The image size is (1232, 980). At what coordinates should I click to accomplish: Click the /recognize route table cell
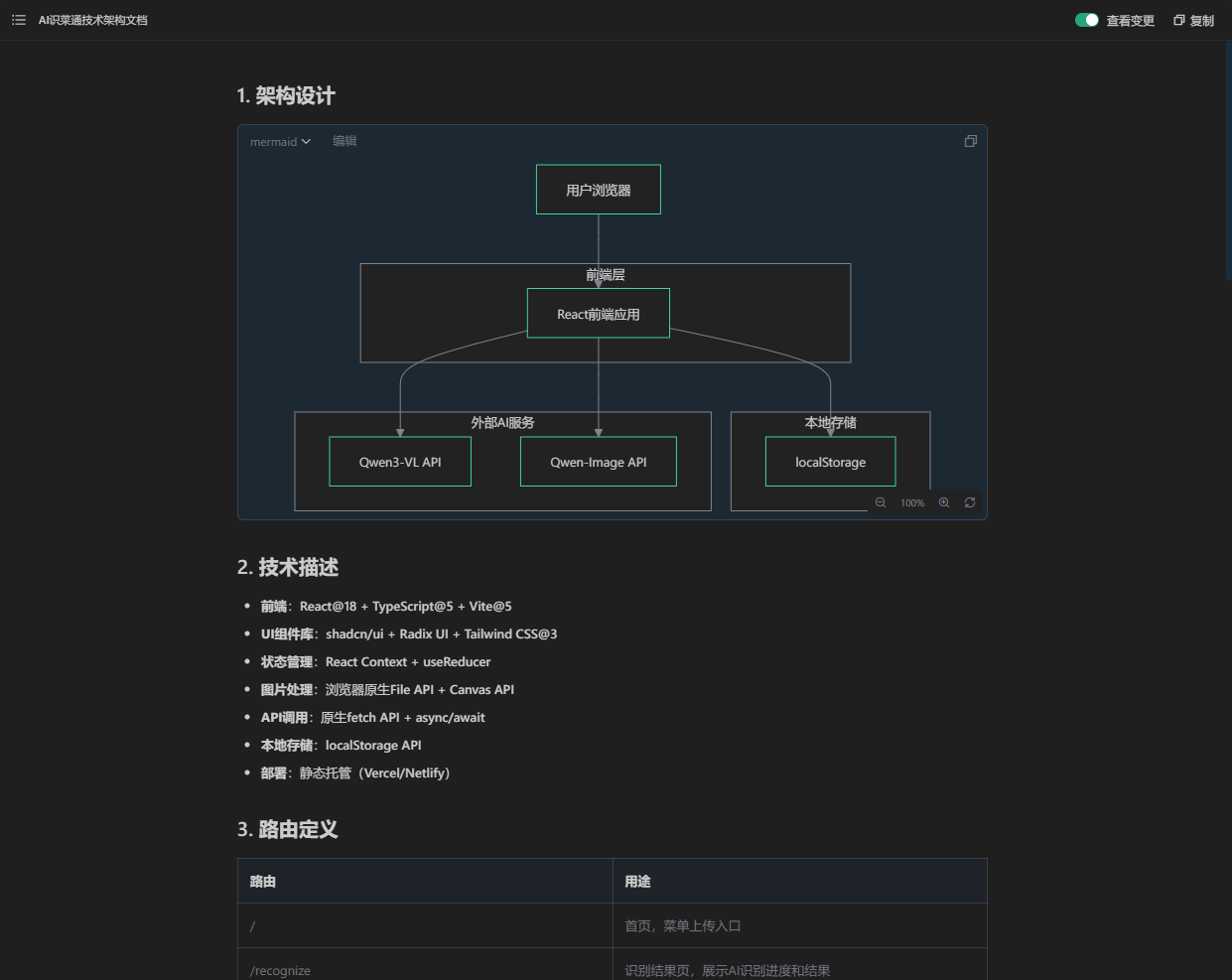click(x=281, y=970)
